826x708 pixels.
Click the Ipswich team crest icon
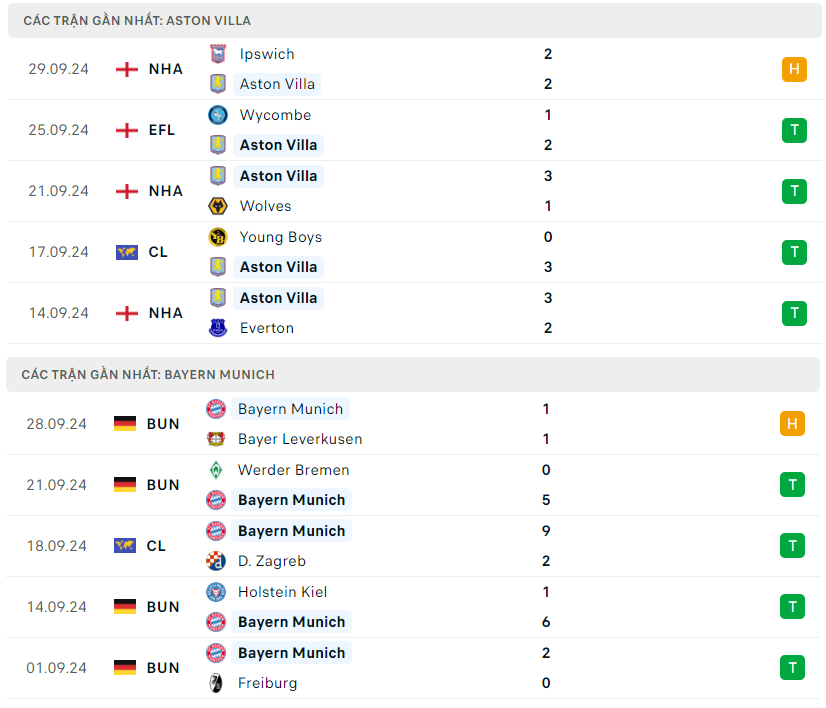pyautogui.click(x=217, y=54)
